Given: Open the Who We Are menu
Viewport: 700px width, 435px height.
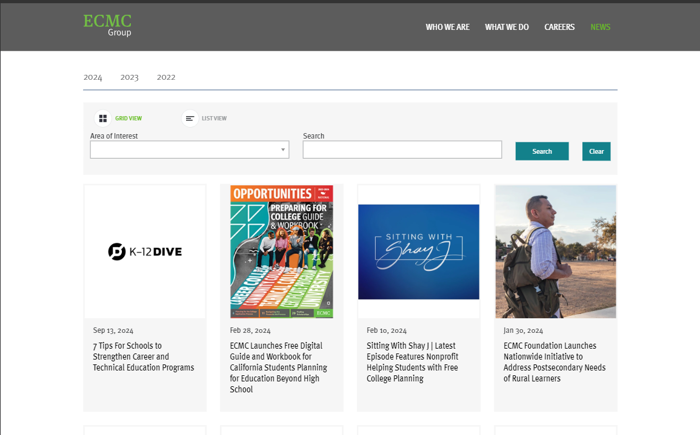Looking at the screenshot, I should coord(447,27).
